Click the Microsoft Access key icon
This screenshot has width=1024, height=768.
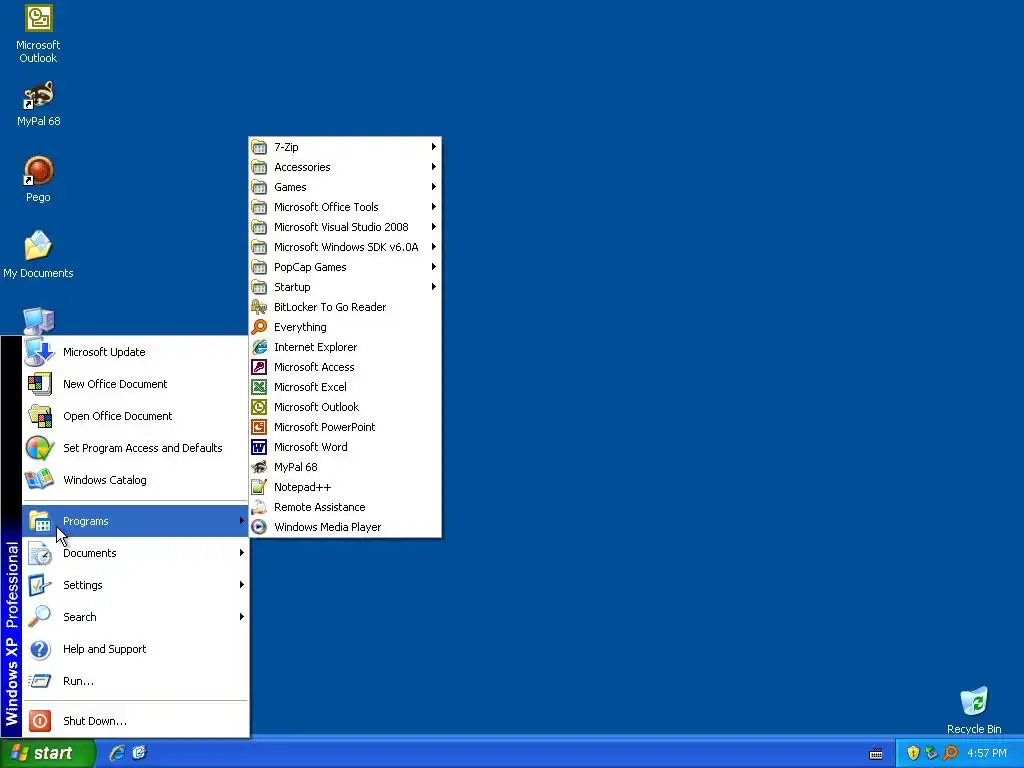pos(259,367)
